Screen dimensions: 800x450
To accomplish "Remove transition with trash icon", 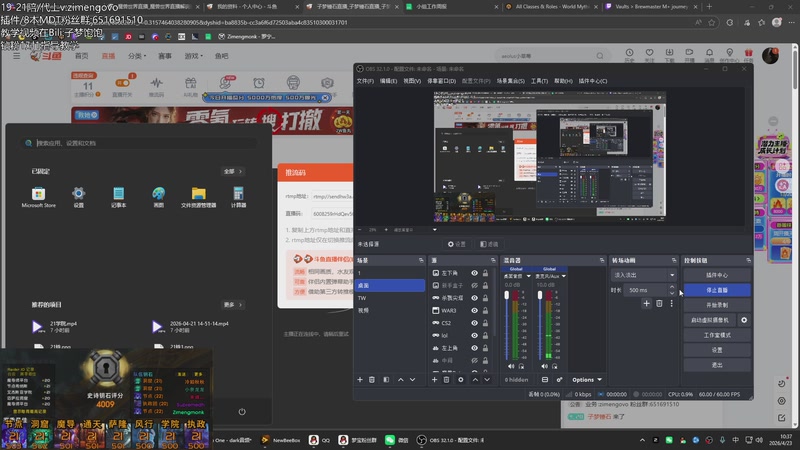I will point(659,304).
